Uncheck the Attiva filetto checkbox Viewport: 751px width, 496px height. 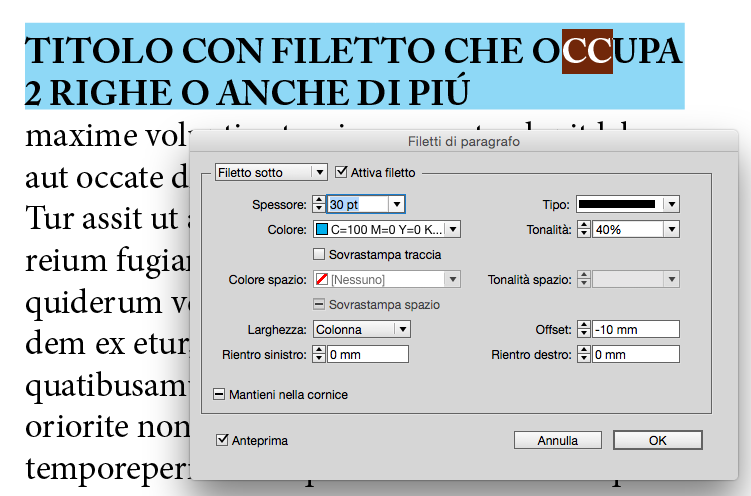(341, 172)
